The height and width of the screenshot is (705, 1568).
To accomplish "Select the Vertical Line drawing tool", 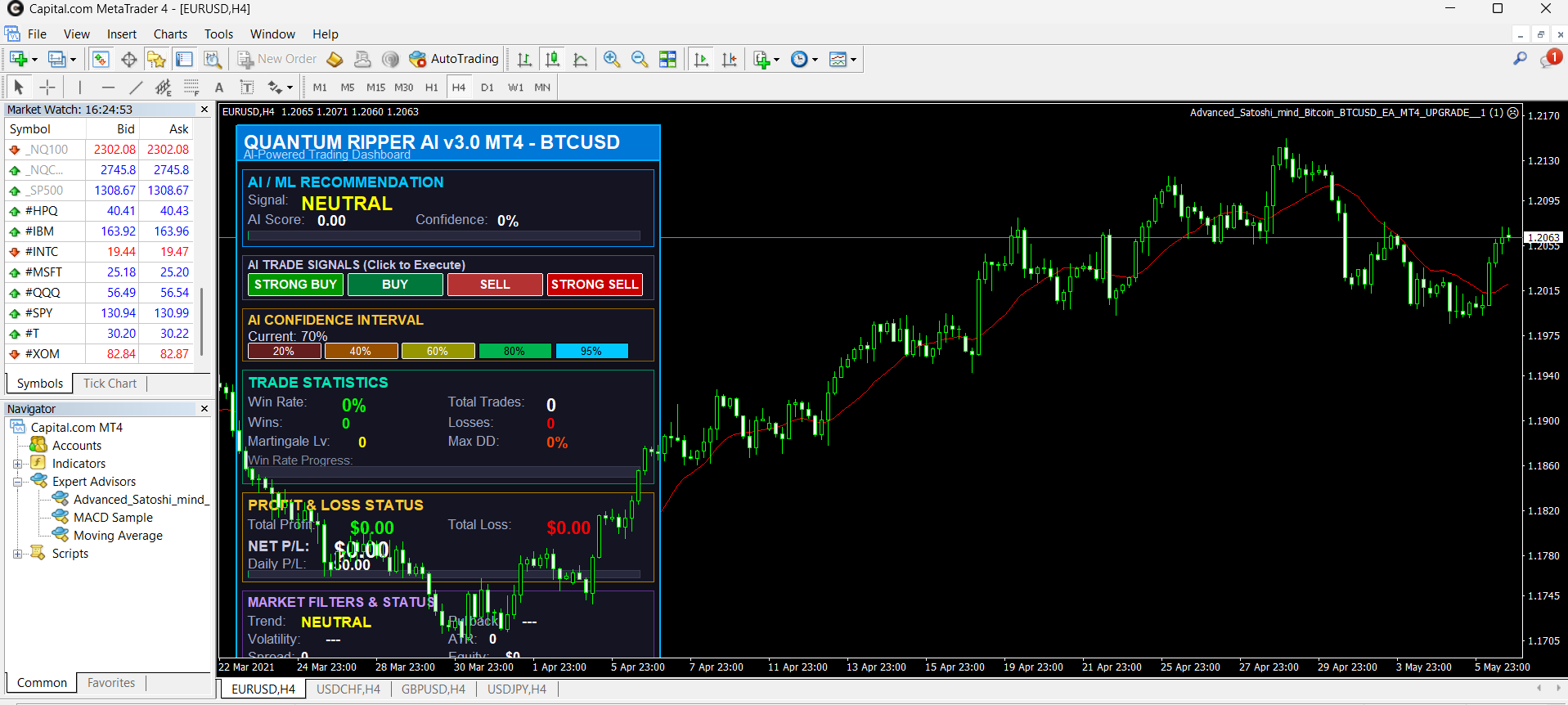I will point(80,87).
